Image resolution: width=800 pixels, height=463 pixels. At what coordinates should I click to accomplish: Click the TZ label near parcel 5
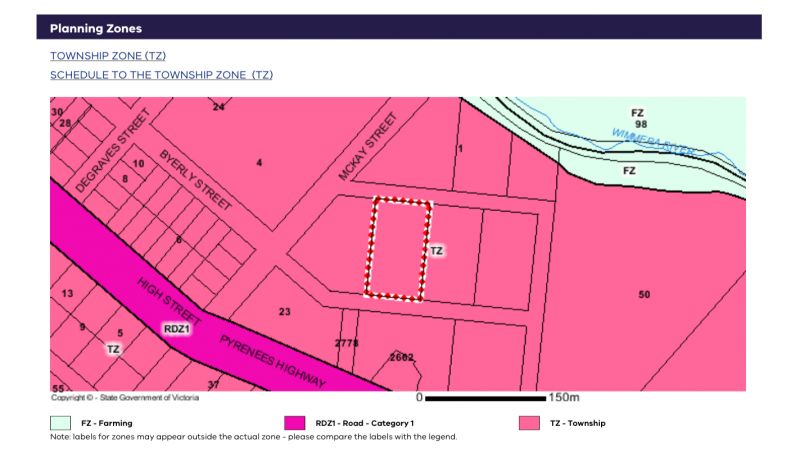click(113, 349)
